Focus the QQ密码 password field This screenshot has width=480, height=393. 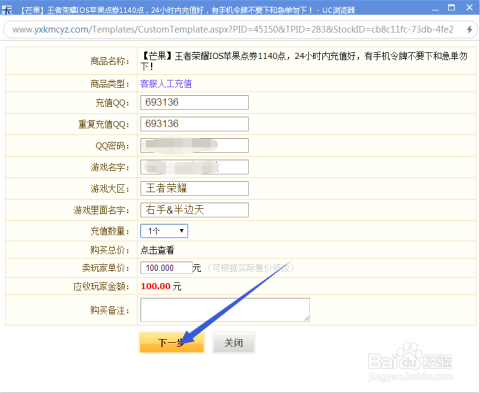(194, 145)
